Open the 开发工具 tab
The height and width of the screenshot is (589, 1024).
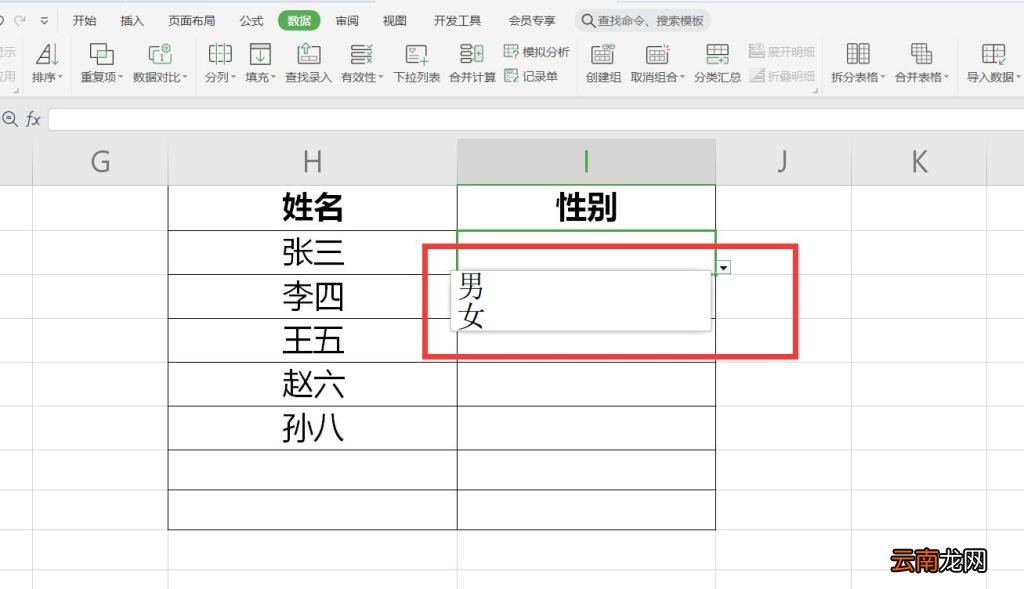coord(457,21)
